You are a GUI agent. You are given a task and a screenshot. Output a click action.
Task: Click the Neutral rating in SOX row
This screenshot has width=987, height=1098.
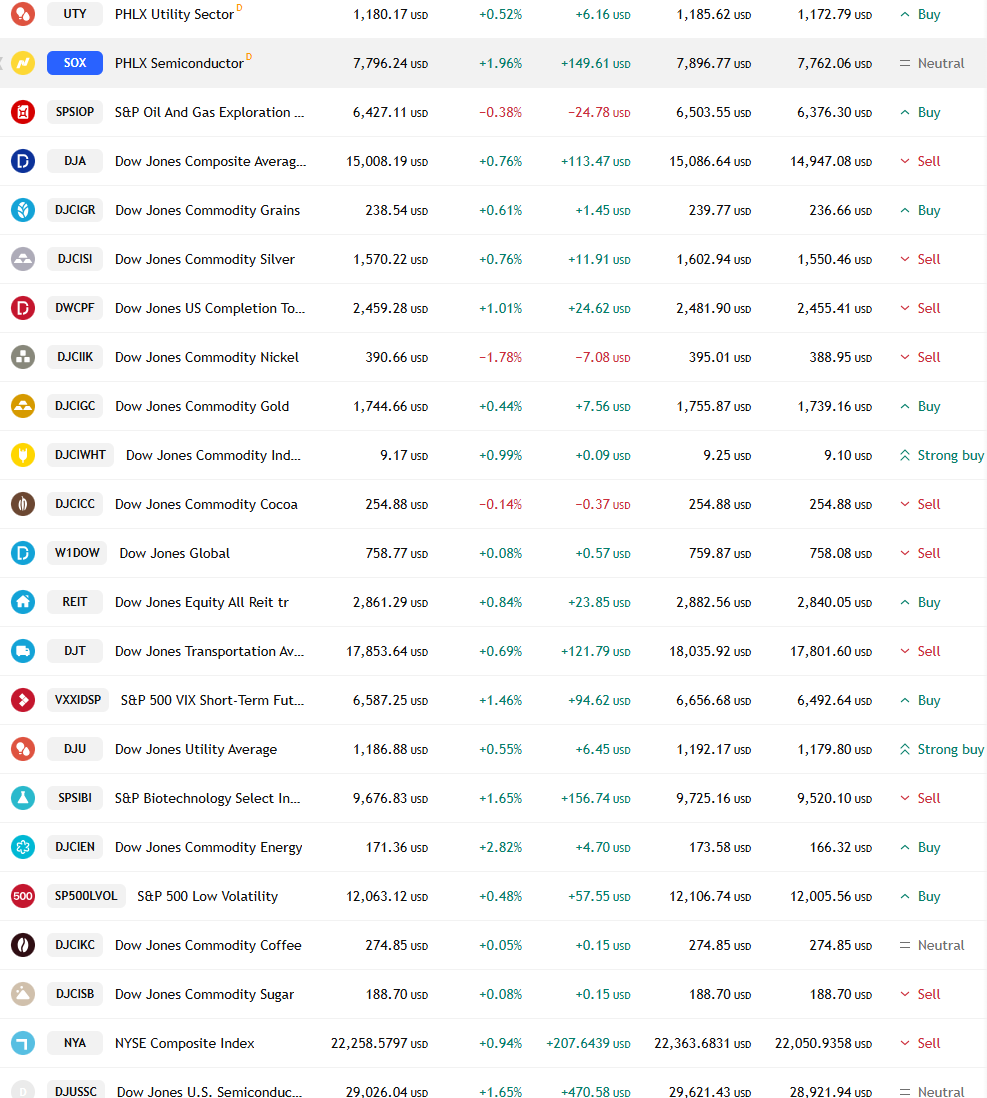(x=932, y=63)
